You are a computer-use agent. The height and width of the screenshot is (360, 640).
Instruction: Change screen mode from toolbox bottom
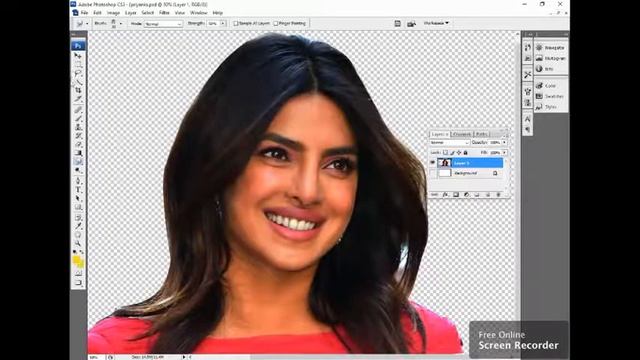tap(78, 282)
